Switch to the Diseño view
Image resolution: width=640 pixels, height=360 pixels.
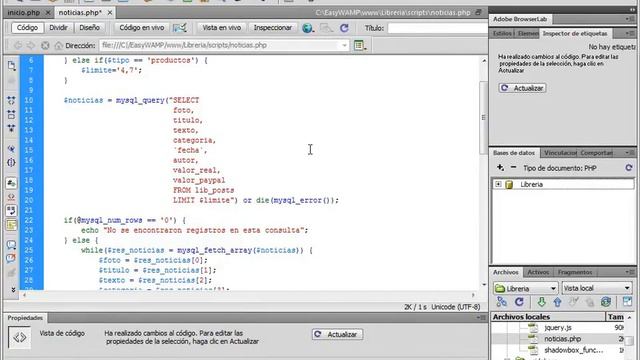[x=89, y=28]
